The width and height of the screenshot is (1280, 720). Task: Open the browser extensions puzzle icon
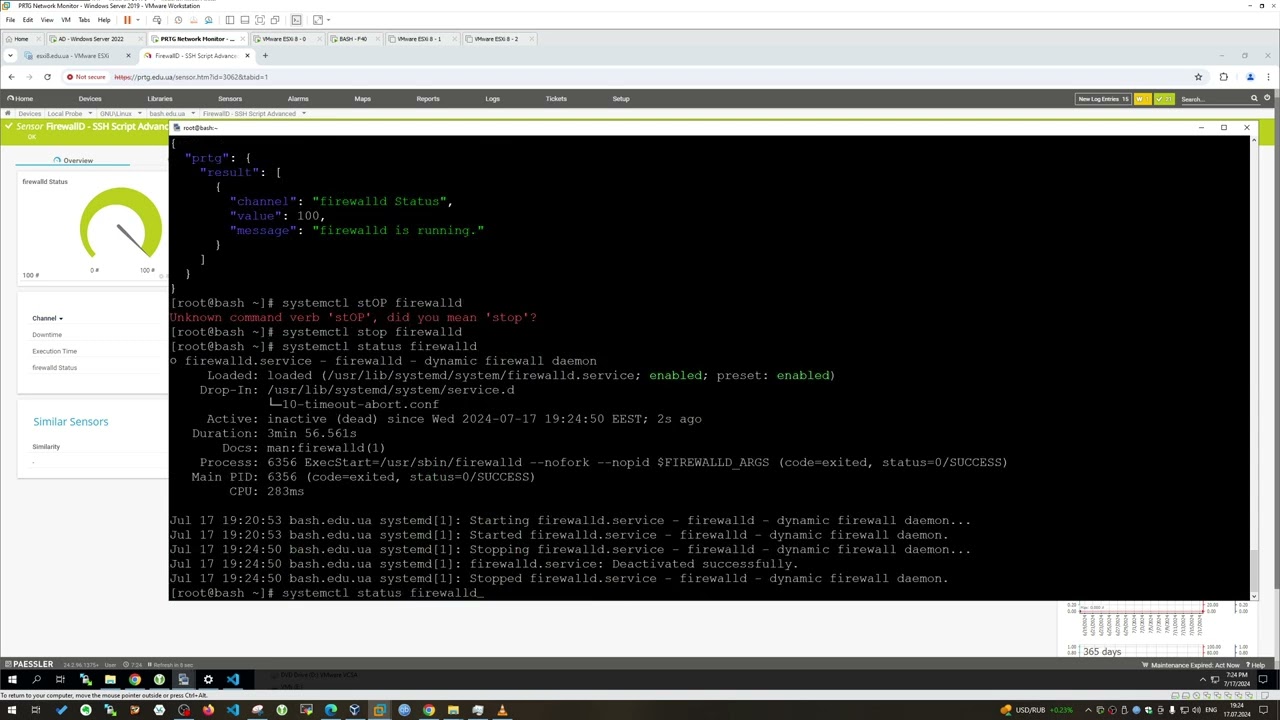pyautogui.click(x=1223, y=77)
